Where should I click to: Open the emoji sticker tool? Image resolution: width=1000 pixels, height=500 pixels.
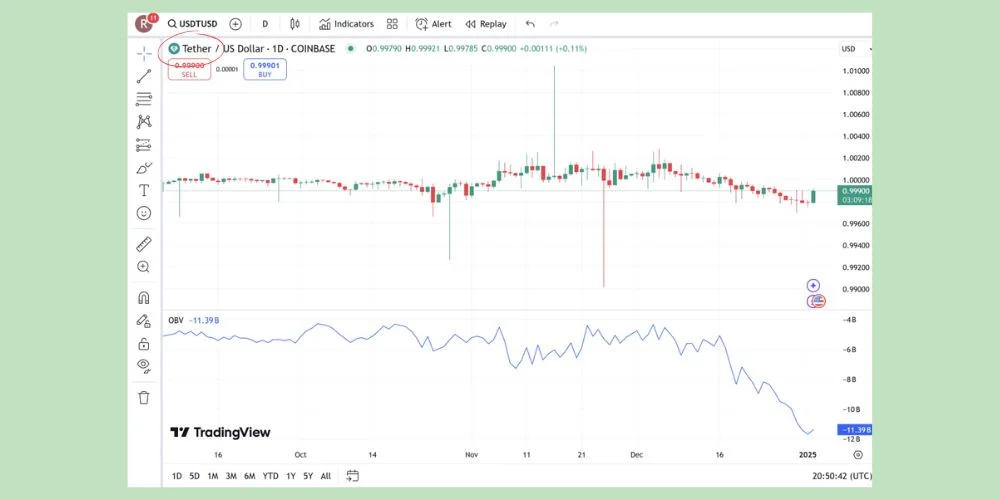[144, 213]
